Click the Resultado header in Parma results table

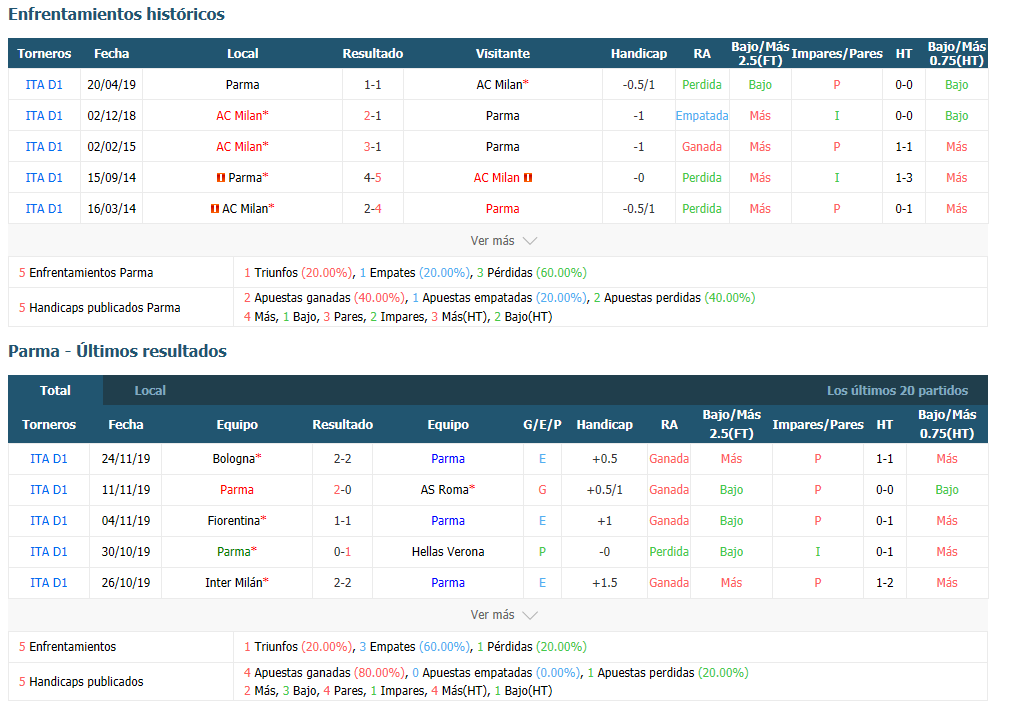(x=343, y=425)
